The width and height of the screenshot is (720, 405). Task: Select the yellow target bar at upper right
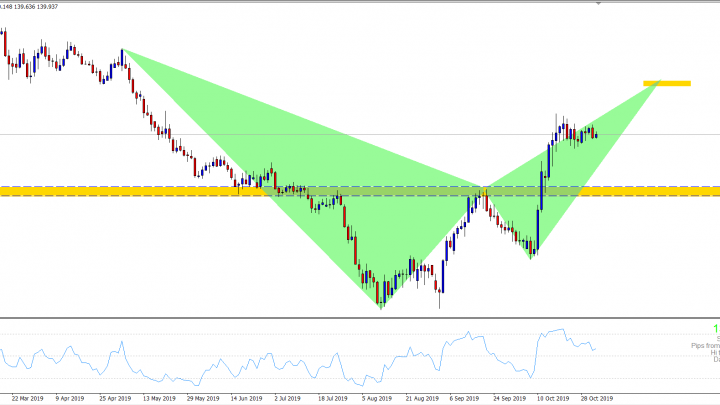tap(666, 82)
